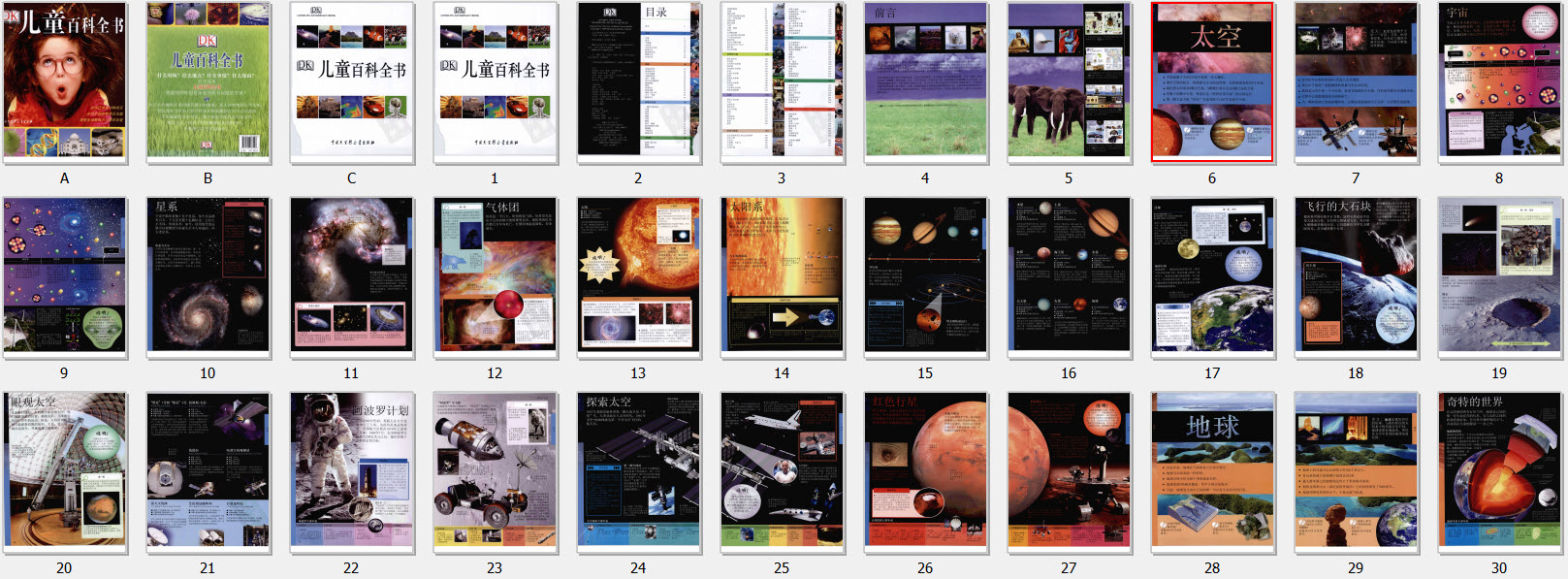Open the 太阳系 page thumbnail 14

(782, 276)
